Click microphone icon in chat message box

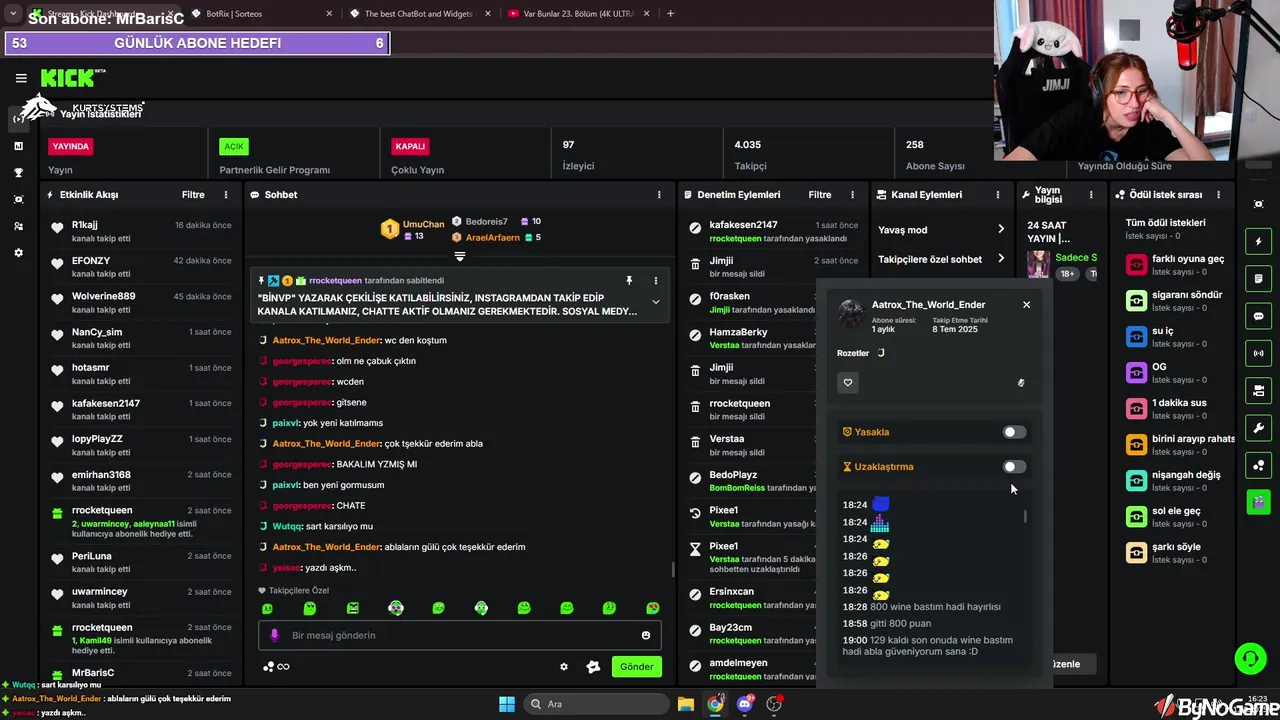tap(274, 635)
